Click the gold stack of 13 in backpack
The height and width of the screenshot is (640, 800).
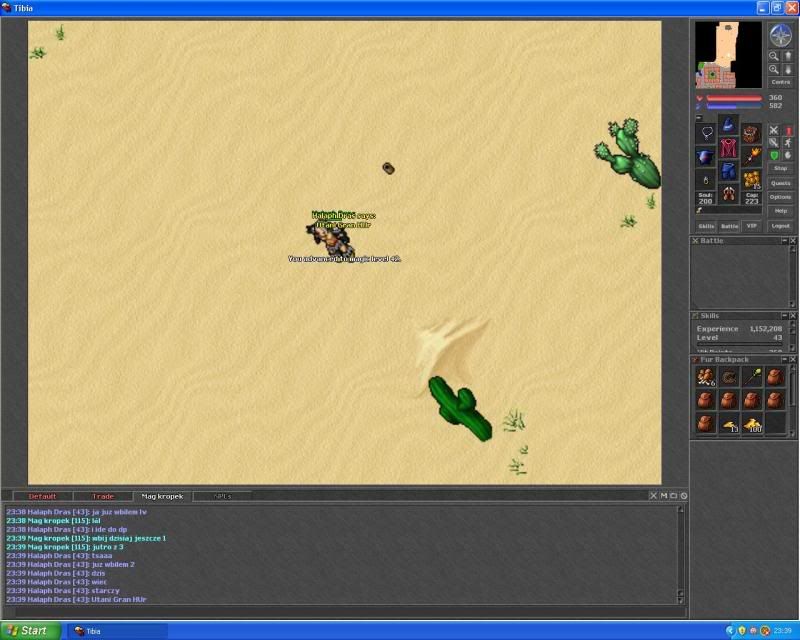click(729, 424)
